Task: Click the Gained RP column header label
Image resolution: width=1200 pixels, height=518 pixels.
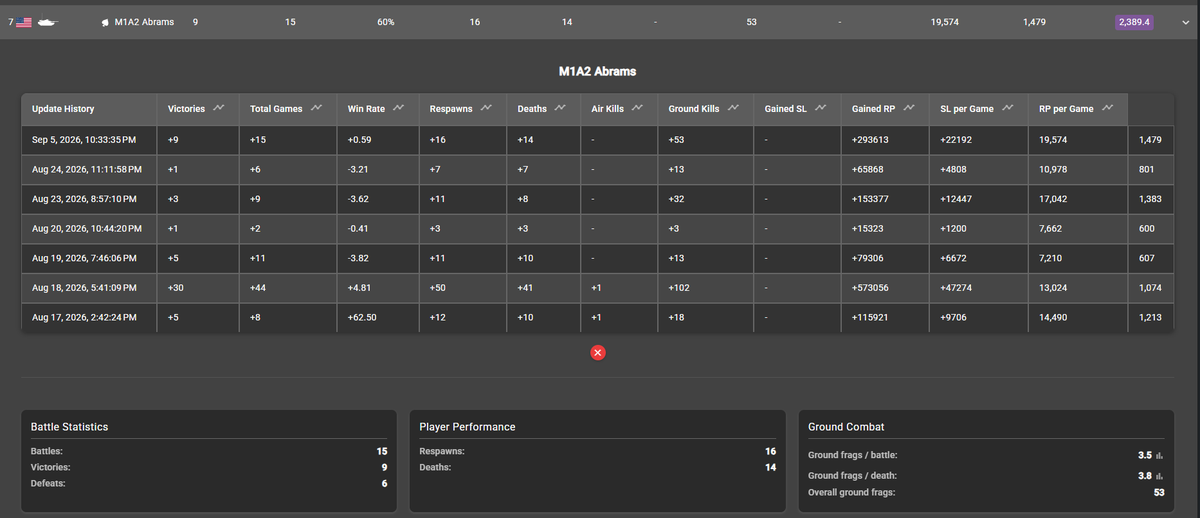Action: (874, 108)
